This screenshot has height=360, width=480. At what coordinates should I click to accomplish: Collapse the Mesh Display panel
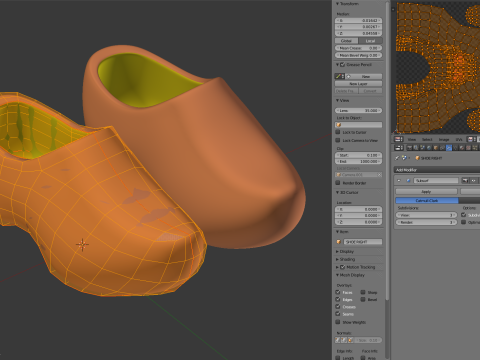pyautogui.click(x=337, y=275)
